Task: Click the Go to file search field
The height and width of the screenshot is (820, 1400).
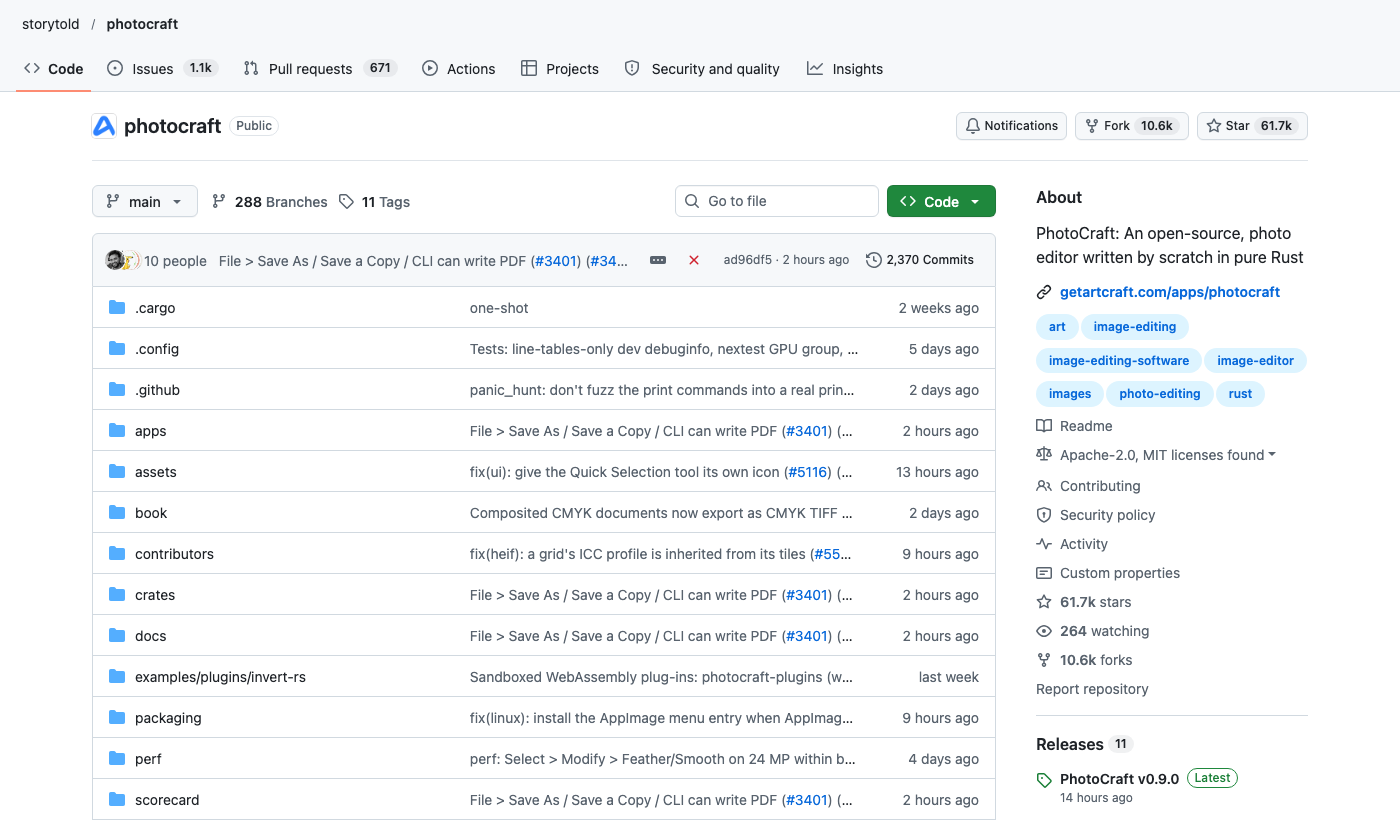Action: 777,201
